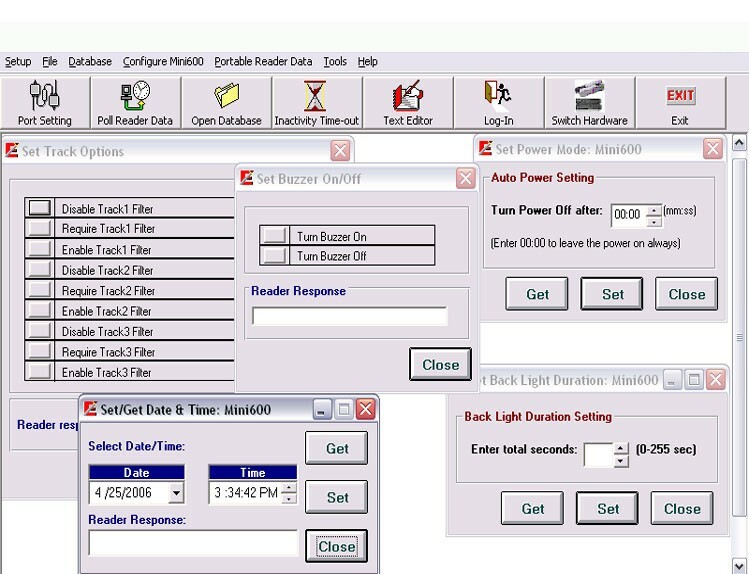749x574 pixels.
Task: Toggle Disable Track3 Filter option
Action: pyautogui.click(x=40, y=331)
